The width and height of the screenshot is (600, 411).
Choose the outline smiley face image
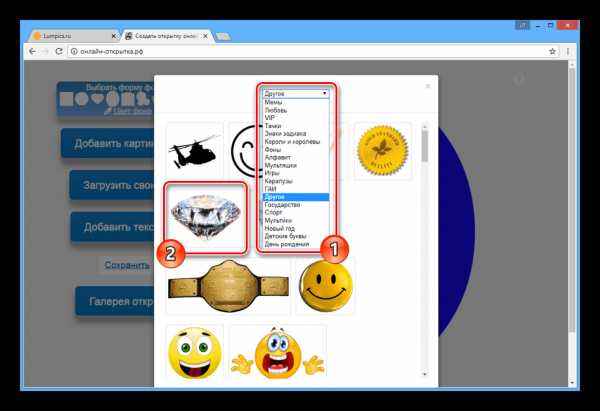click(x=243, y=151)
